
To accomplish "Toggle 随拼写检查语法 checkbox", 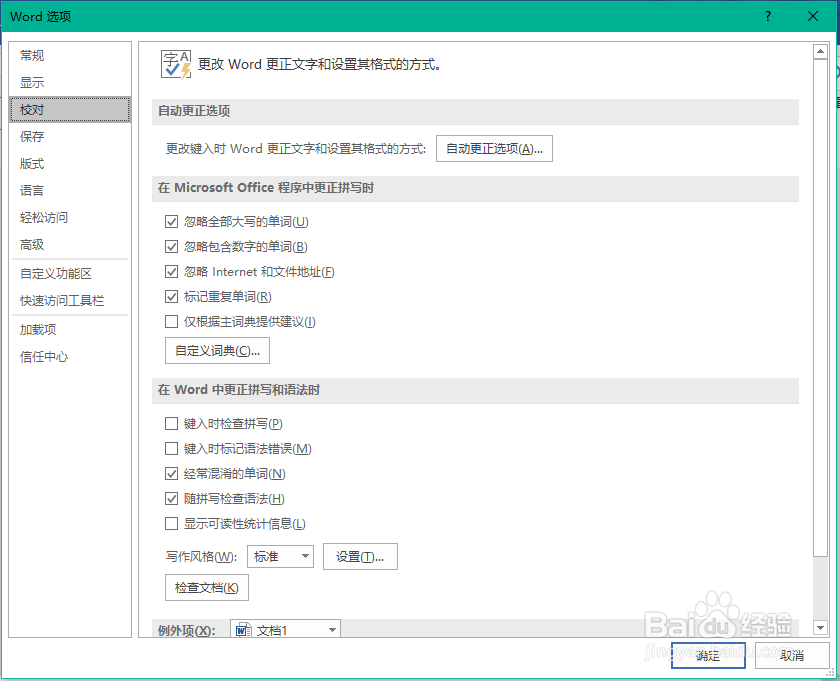I will (171, 498).
